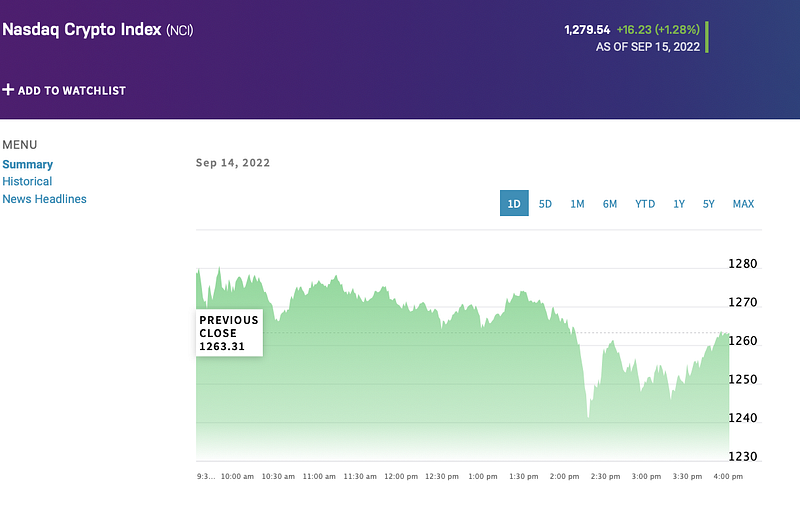Switch chart to 5Y range
This screenshot has width=800, height=512.
coord(709,204)
